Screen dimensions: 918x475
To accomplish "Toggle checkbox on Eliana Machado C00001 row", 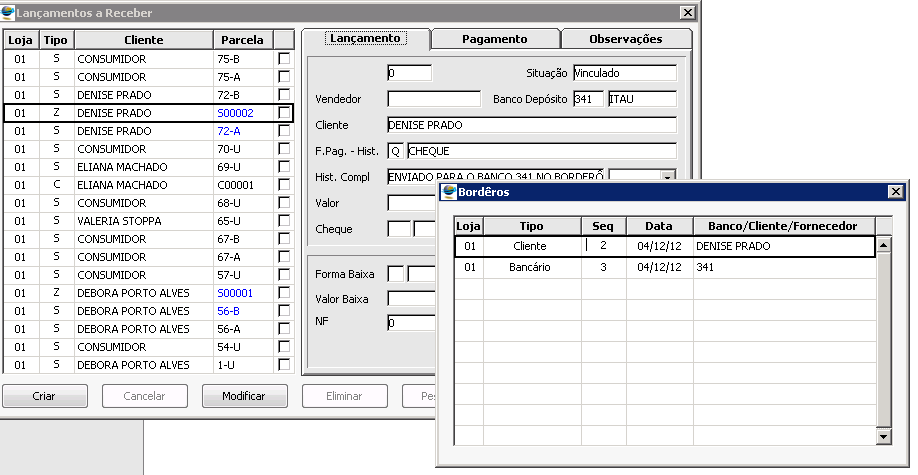I will click(284, 185).
